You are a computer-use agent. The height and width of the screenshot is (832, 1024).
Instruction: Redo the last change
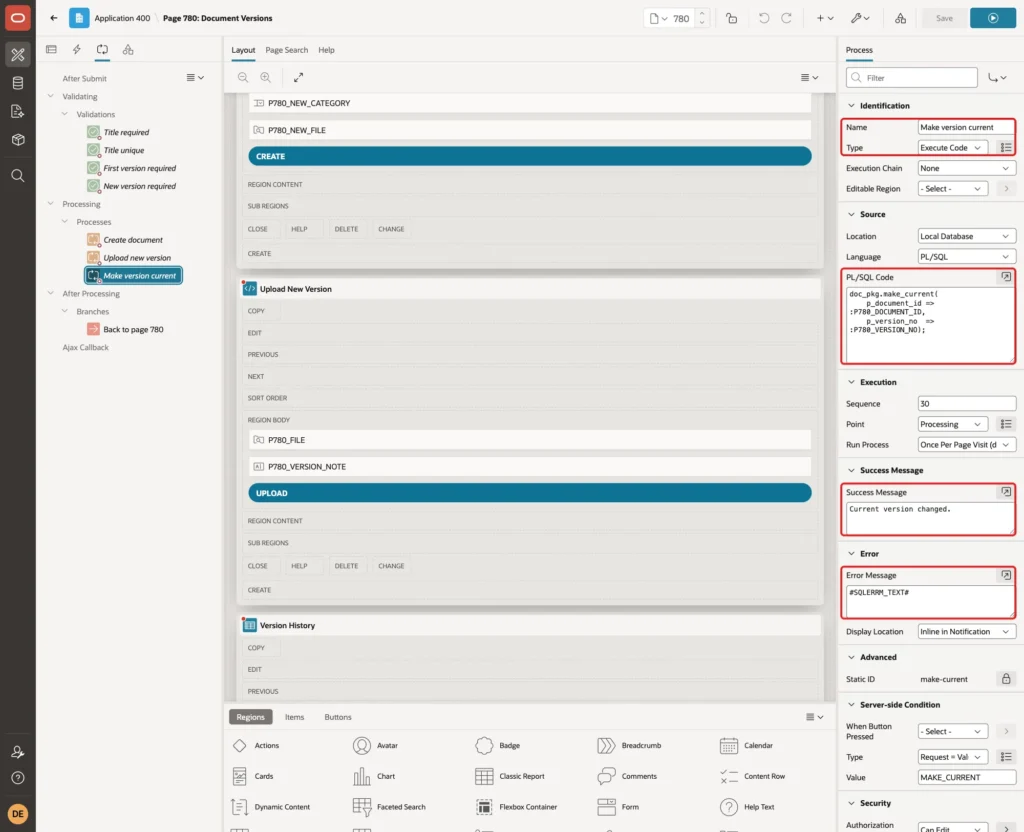pos(786,18)
